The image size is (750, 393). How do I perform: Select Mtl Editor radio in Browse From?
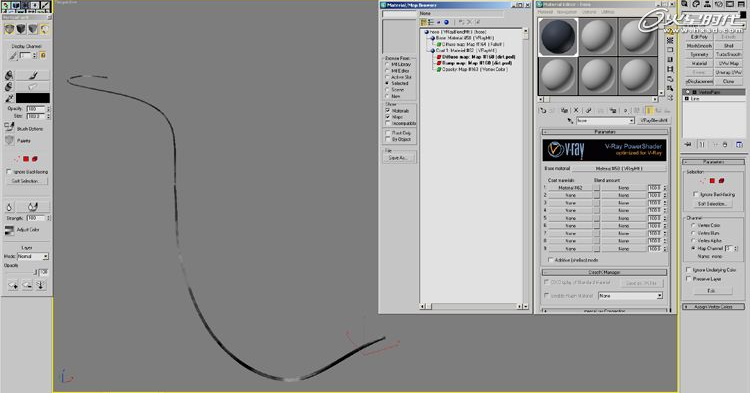click(x=387, y=70)
